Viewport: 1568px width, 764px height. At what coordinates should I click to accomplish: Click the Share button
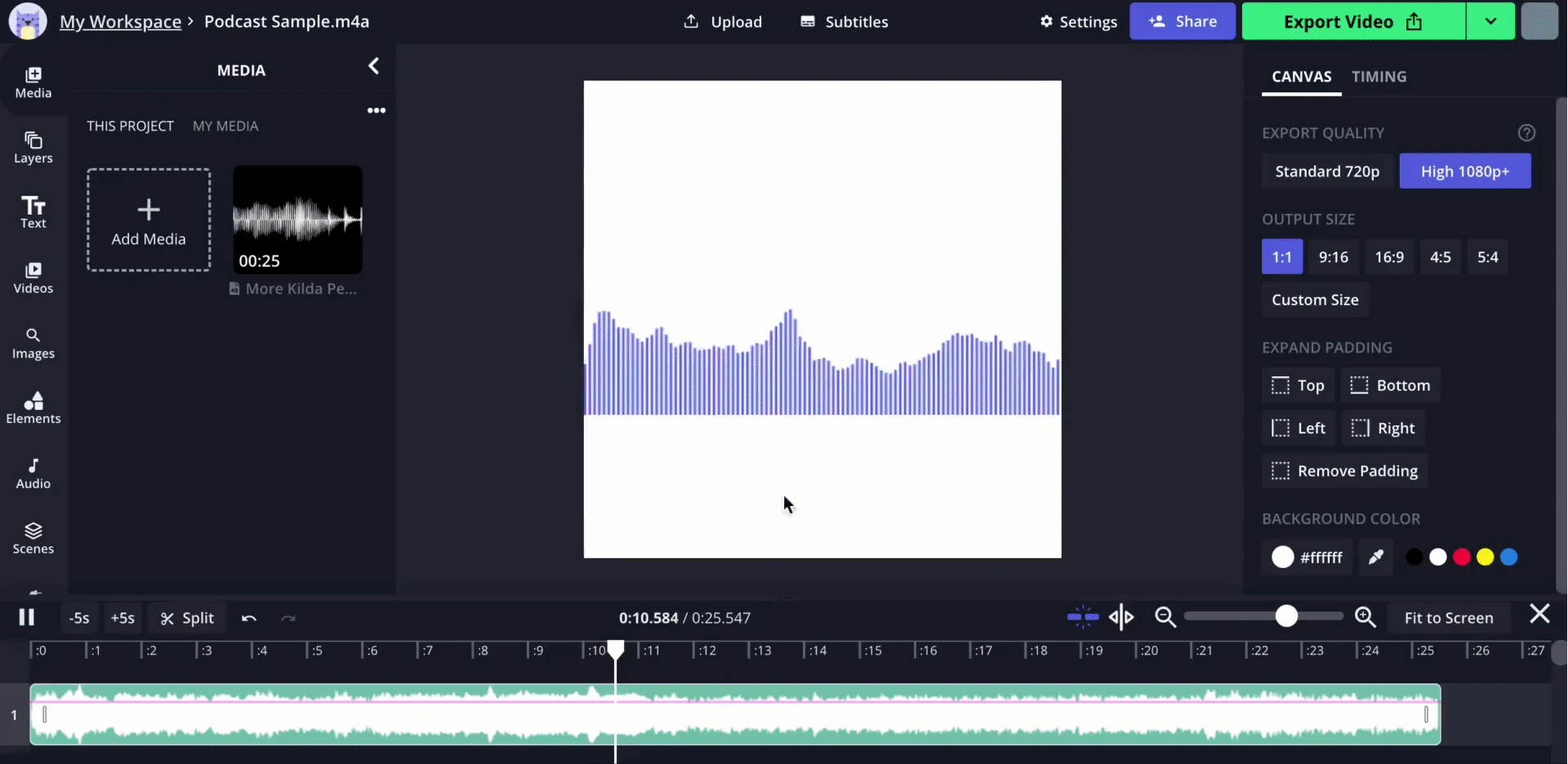[x=1182, y=22]
